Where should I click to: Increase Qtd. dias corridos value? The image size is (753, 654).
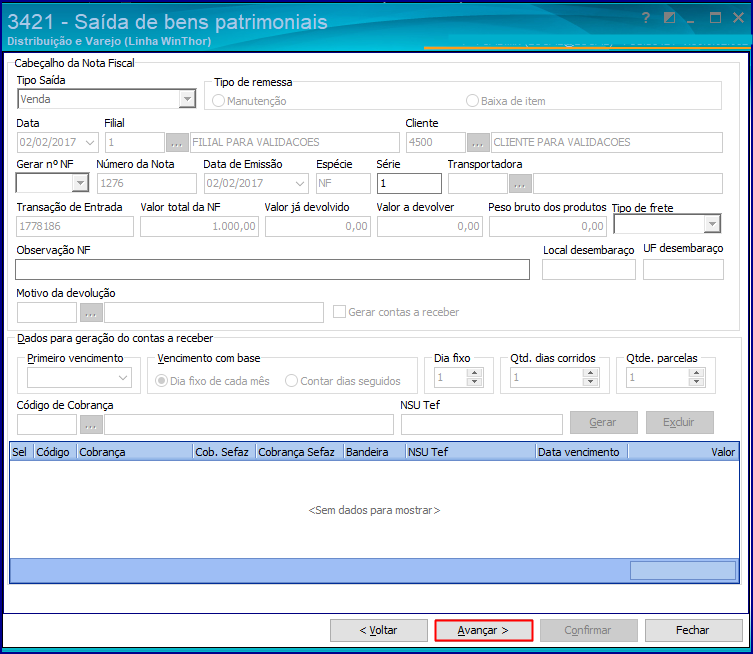[x=590, y=373]
